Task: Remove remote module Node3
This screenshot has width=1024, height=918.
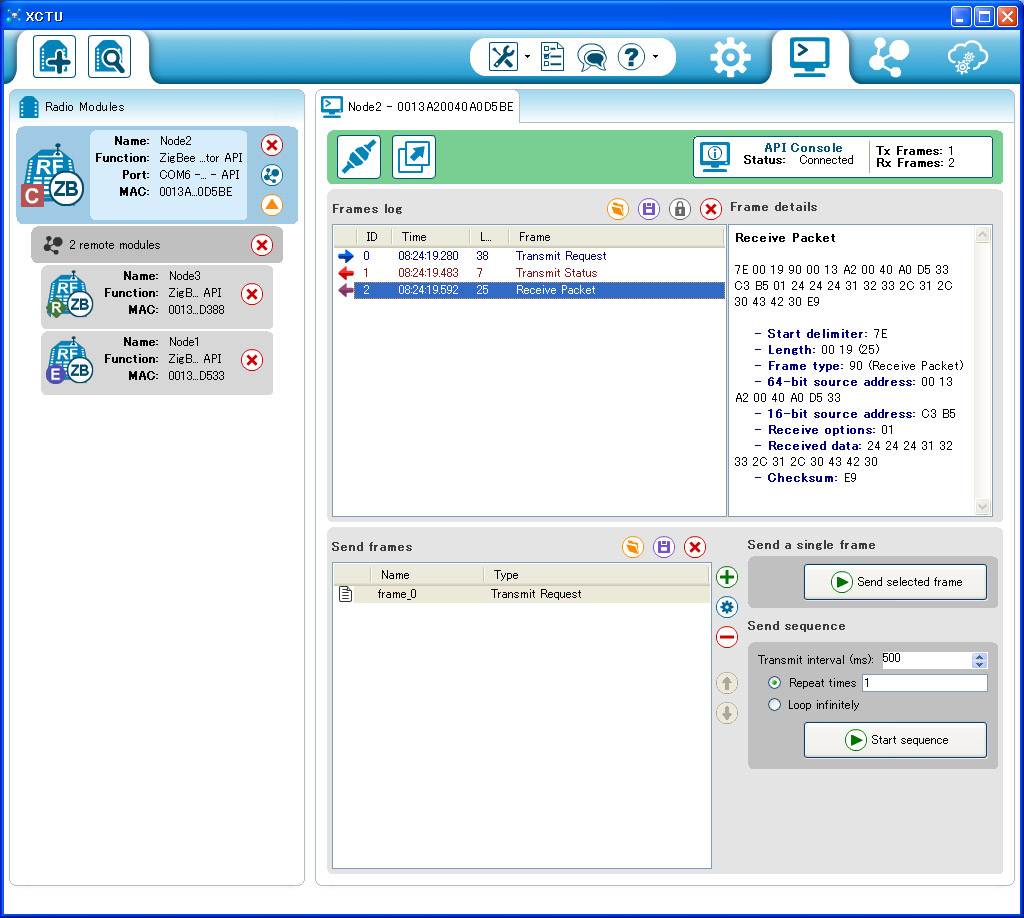Action: tap(251, 294)
